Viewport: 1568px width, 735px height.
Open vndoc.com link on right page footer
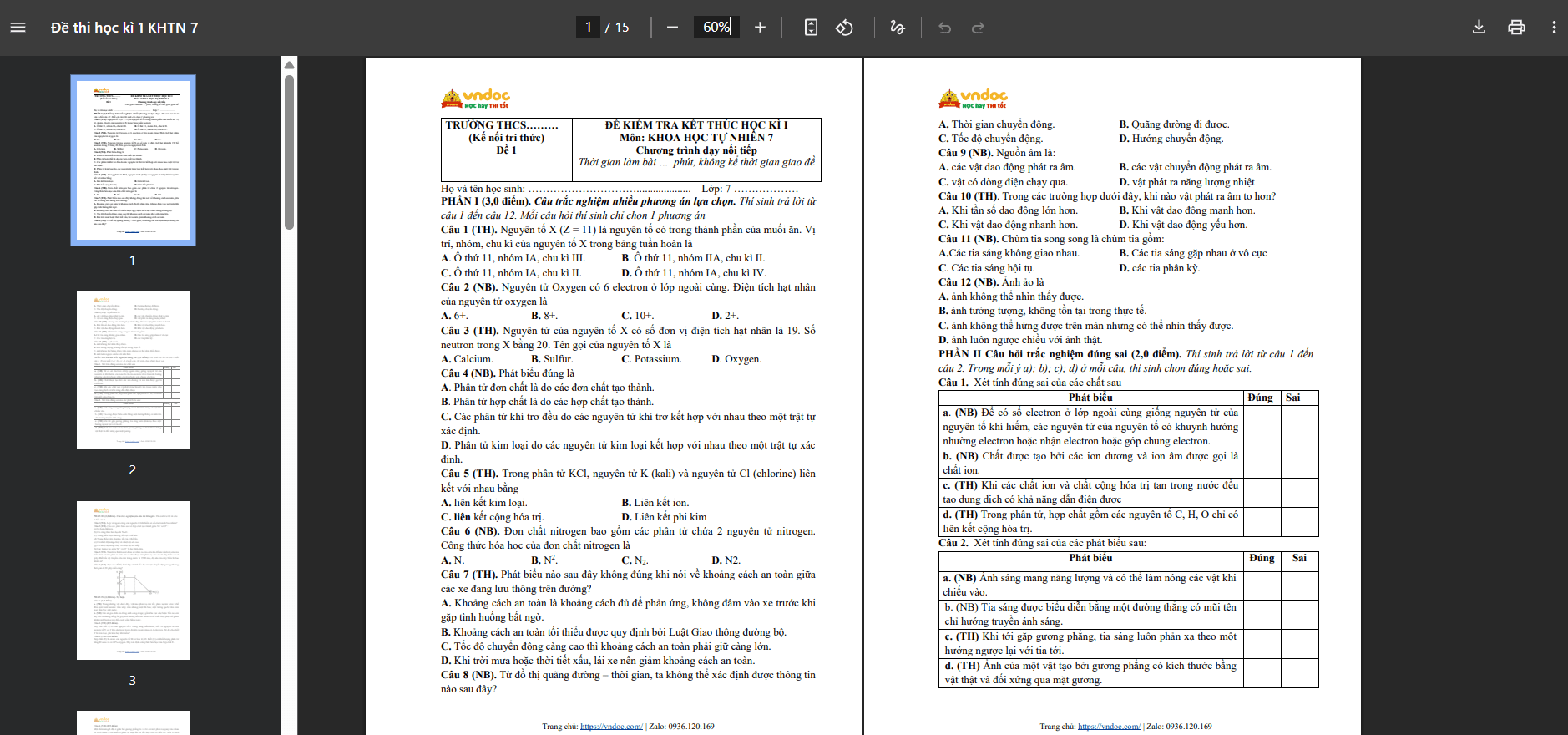coord(1109,727)
